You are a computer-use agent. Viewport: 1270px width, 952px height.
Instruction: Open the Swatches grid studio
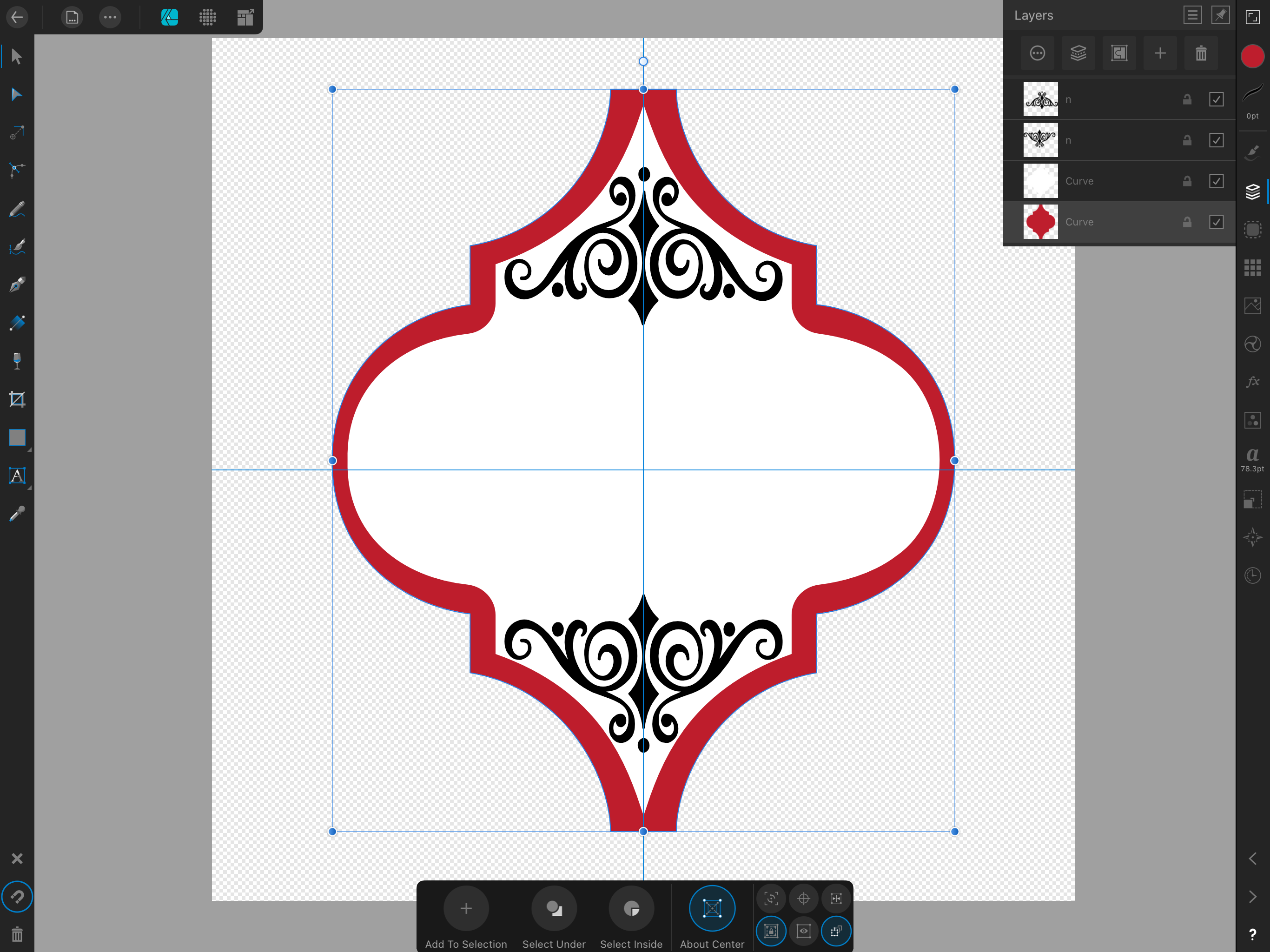(x=1252, y=268)
